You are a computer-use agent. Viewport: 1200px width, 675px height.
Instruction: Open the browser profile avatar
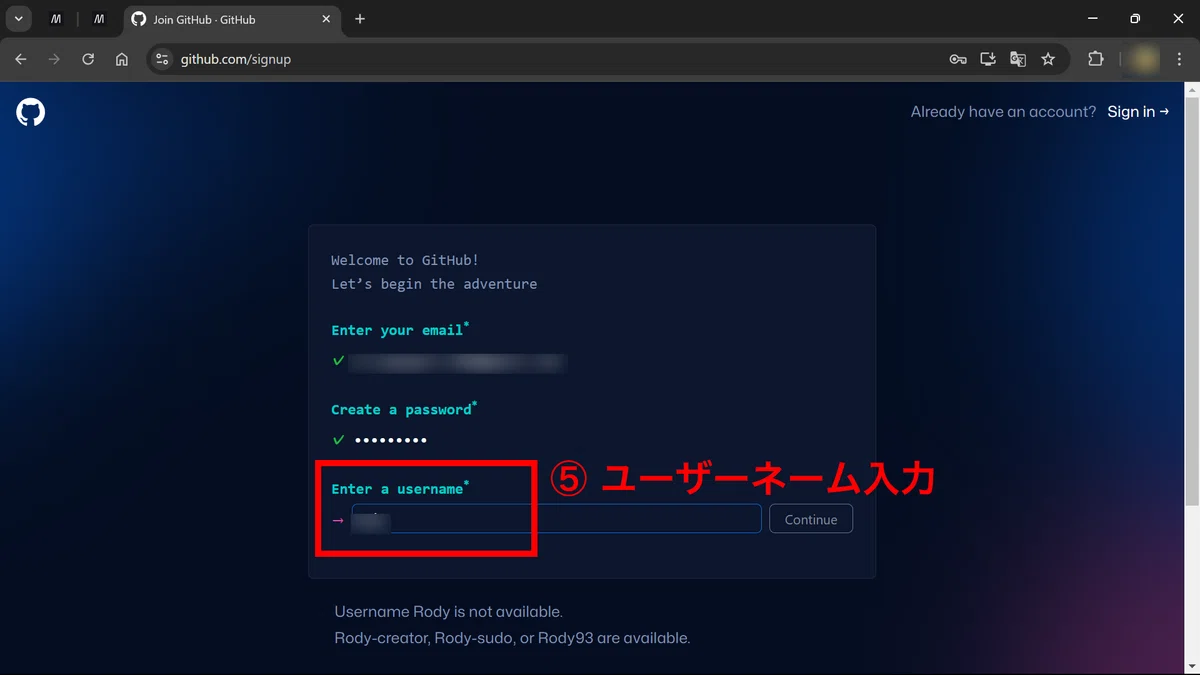pos(1145,59)
